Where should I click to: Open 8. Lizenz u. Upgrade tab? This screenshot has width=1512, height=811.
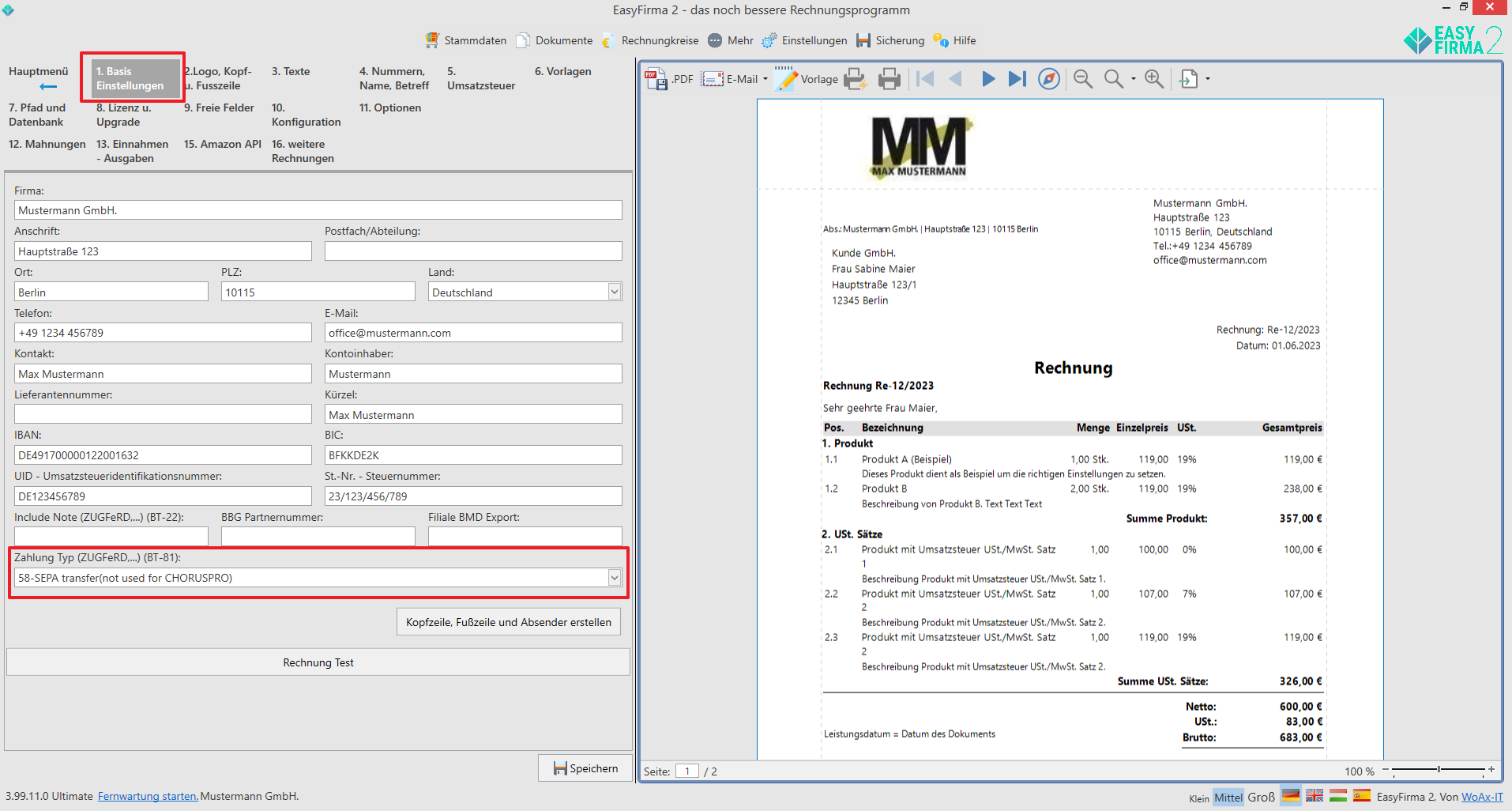point(123,115)
